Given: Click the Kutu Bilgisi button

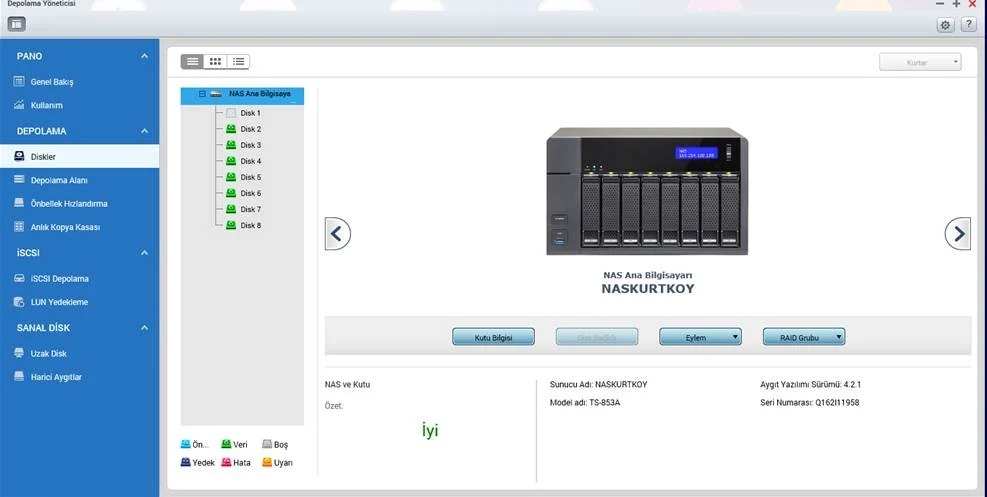Looking at the screenshot, I should click(x=494, y=337).
